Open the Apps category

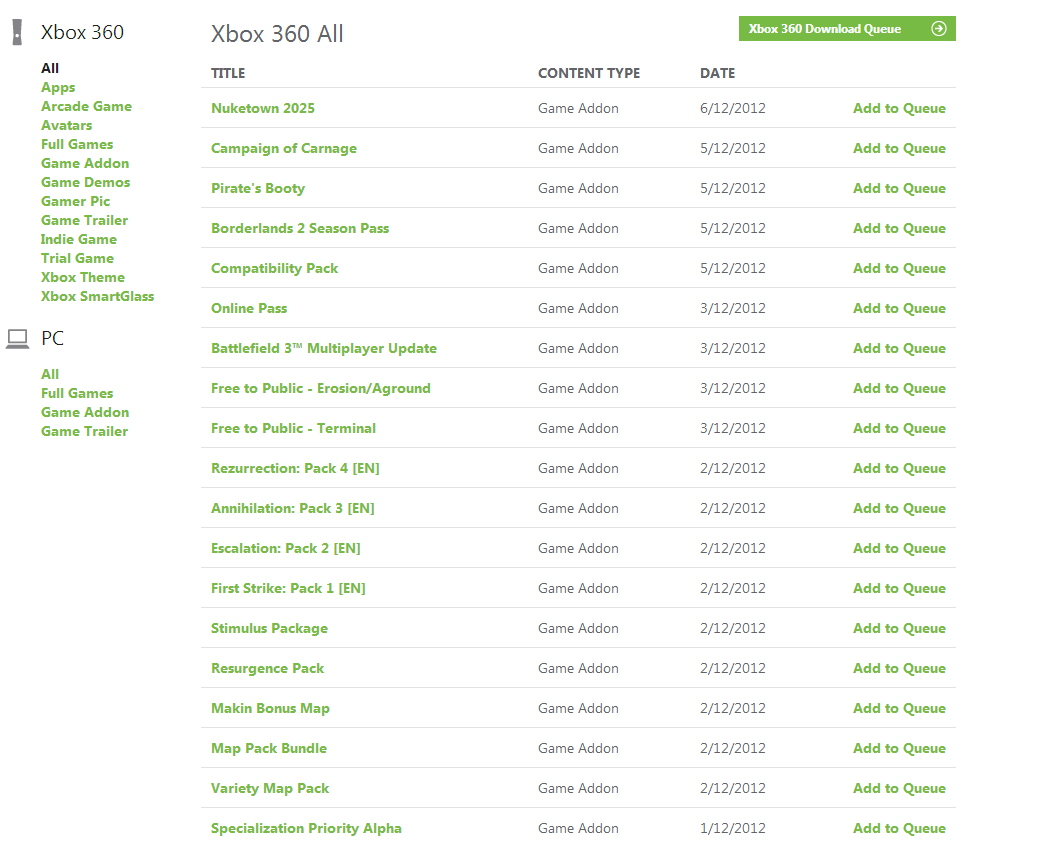click(x=58, y=87)
